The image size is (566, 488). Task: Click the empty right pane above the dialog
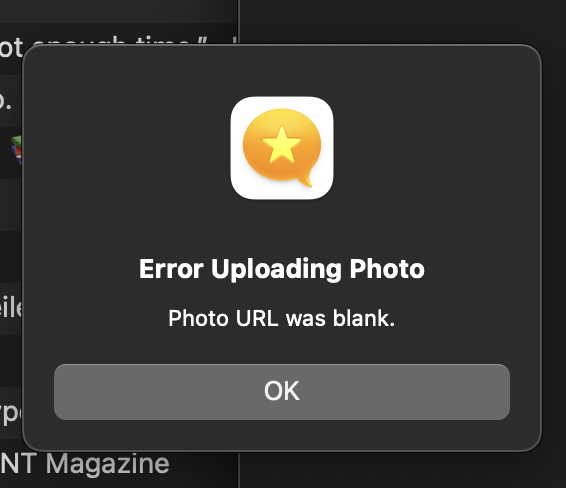[x=402, y=21]
